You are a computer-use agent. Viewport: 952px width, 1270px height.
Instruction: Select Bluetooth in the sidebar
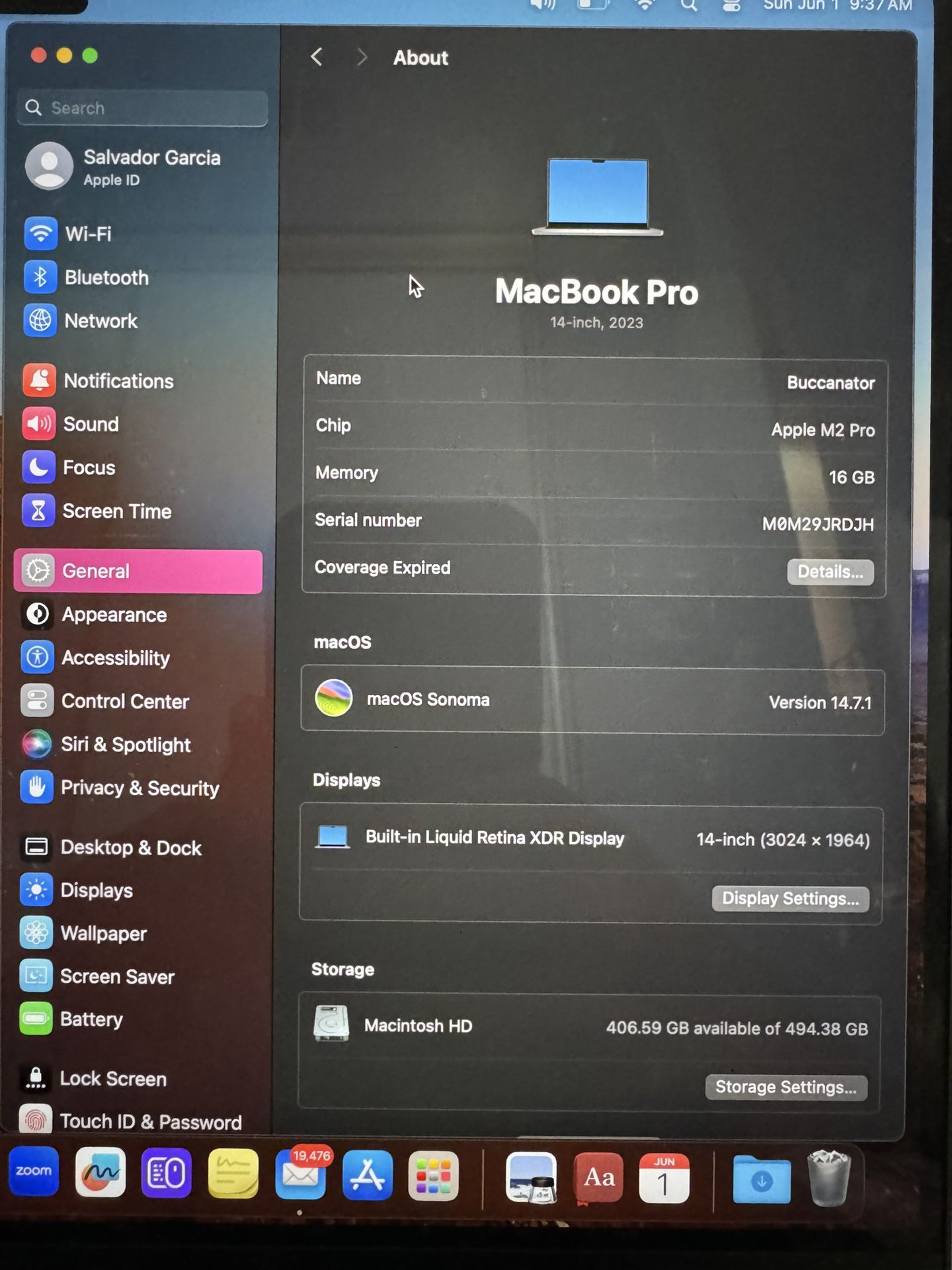pyautogui.click(x=106, y=278)
